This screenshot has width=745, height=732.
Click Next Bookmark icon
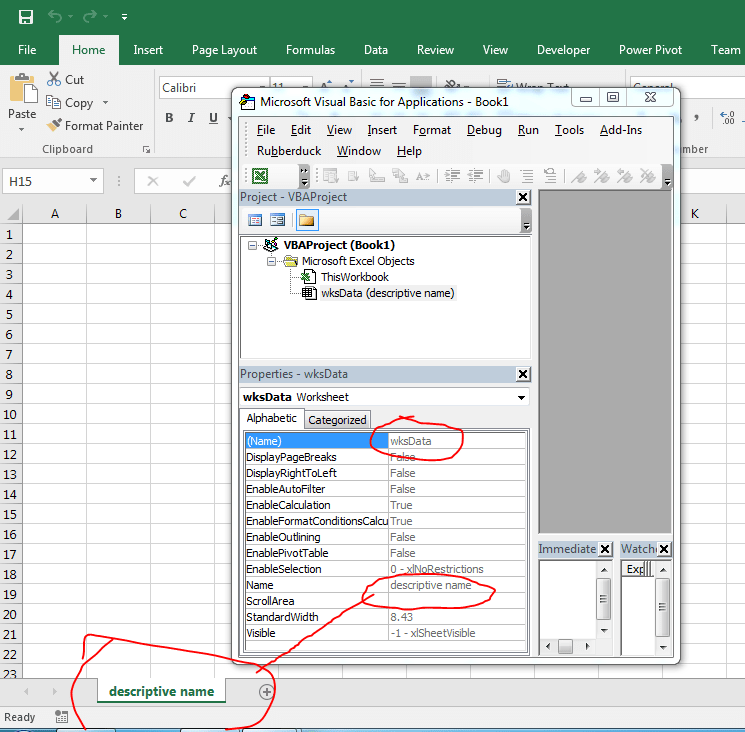(602, 176)
